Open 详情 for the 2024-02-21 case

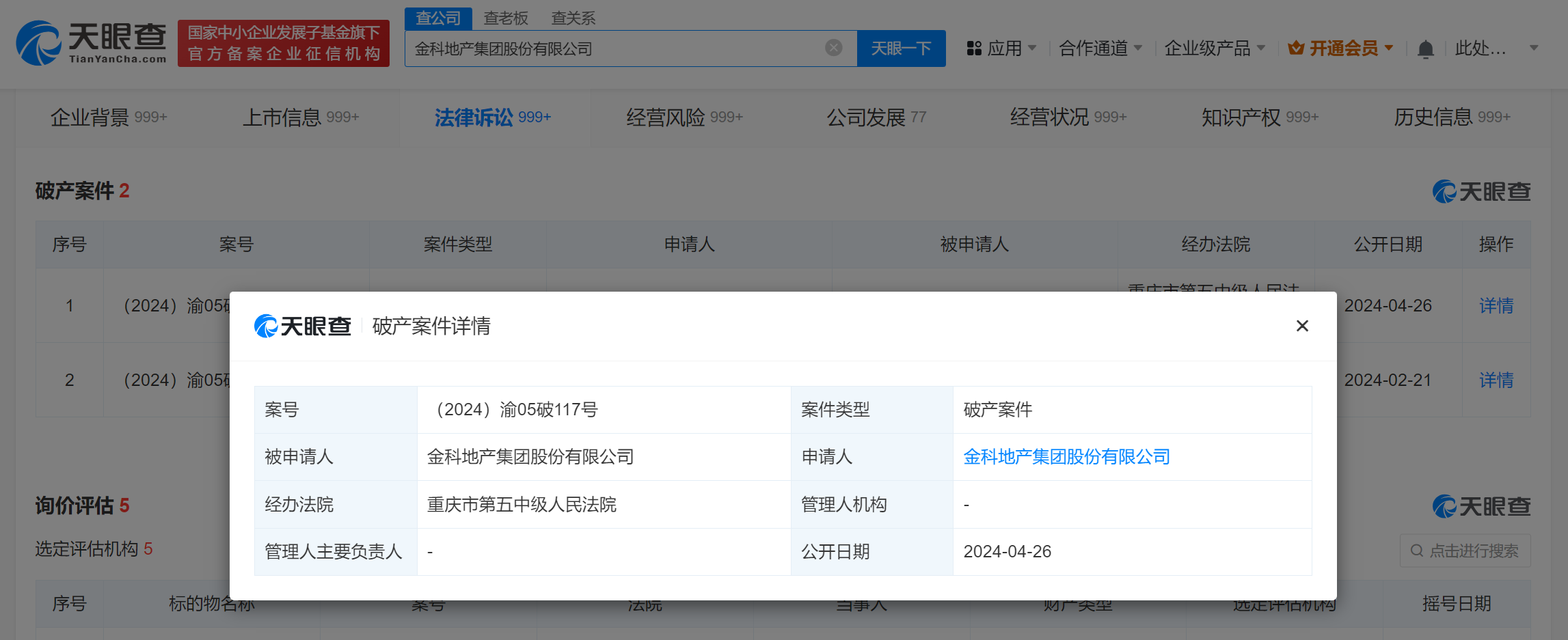tap(1496, 380)
